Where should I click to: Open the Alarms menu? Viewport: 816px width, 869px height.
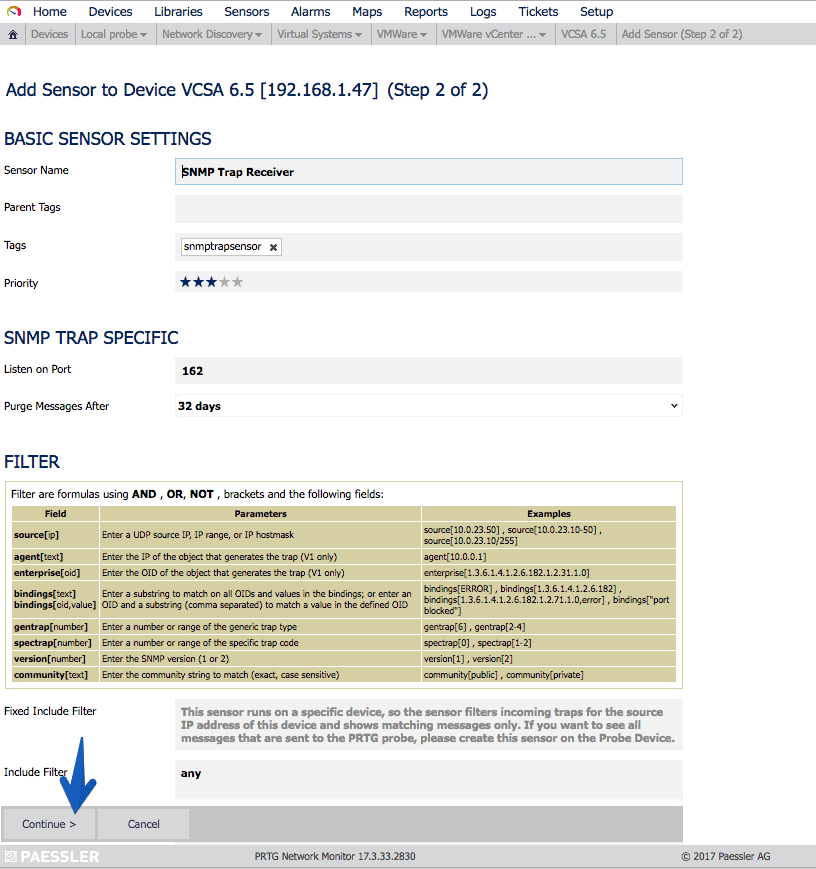pyautogui.click(x=310, y=12)
